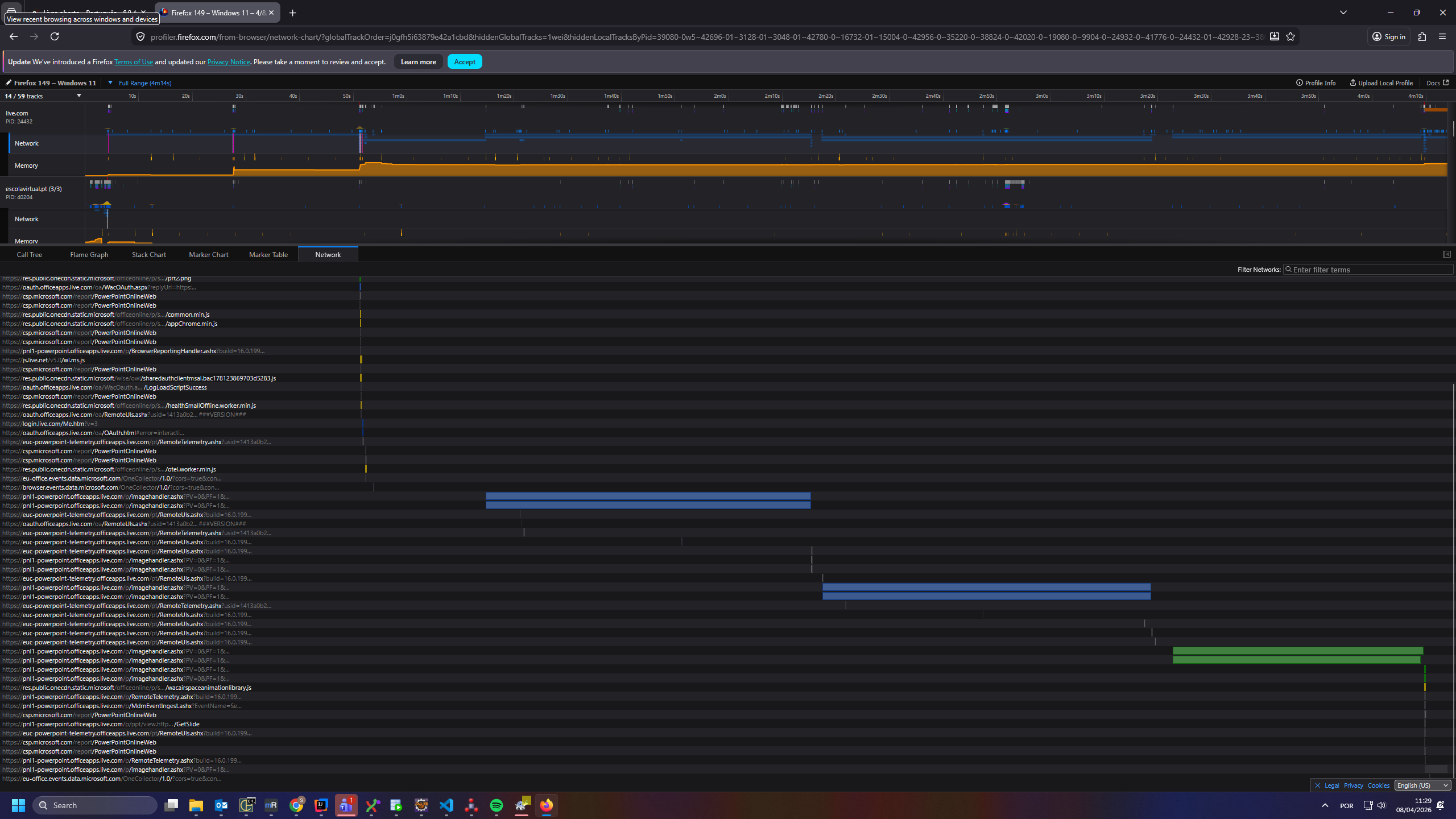The height and width of the screenshot is (819, 1456).
Task: Open Visual Studio Code from the taskbar
Action: [446, 805]
